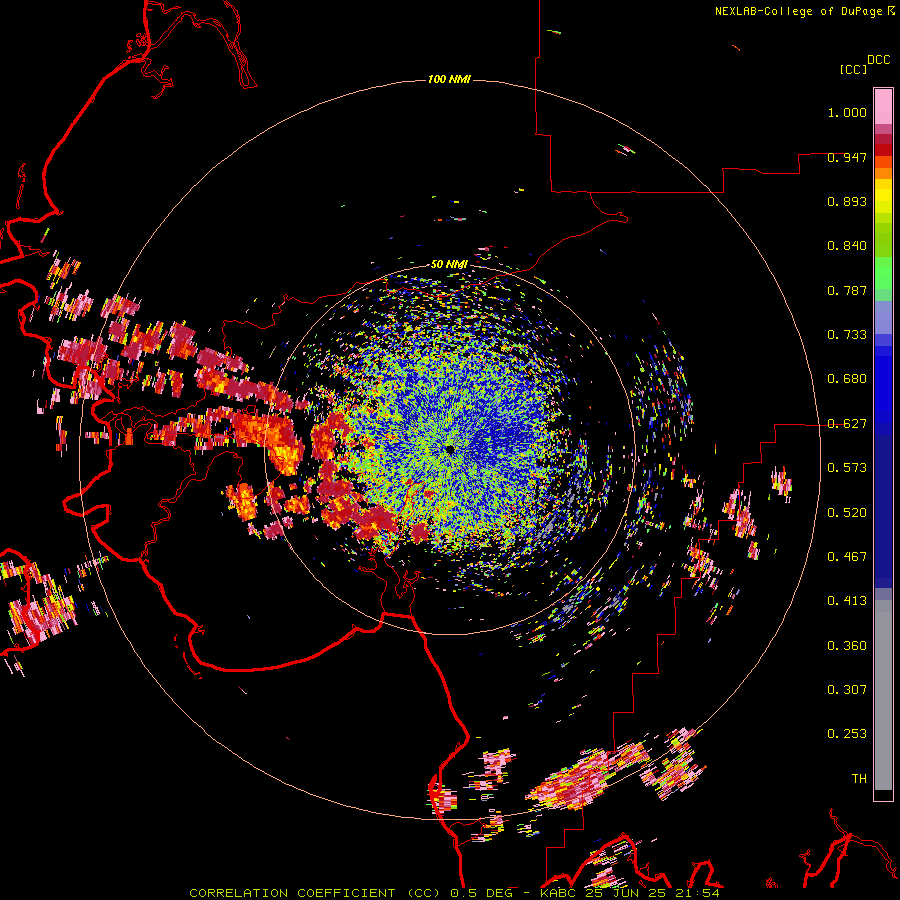
Task: Click the 100 NMI range ring label
Action: pos(449,79)
